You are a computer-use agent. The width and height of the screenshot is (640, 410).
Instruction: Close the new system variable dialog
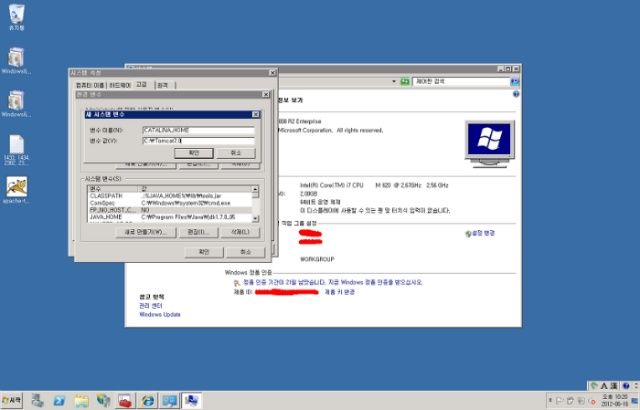tap(256, 115)
